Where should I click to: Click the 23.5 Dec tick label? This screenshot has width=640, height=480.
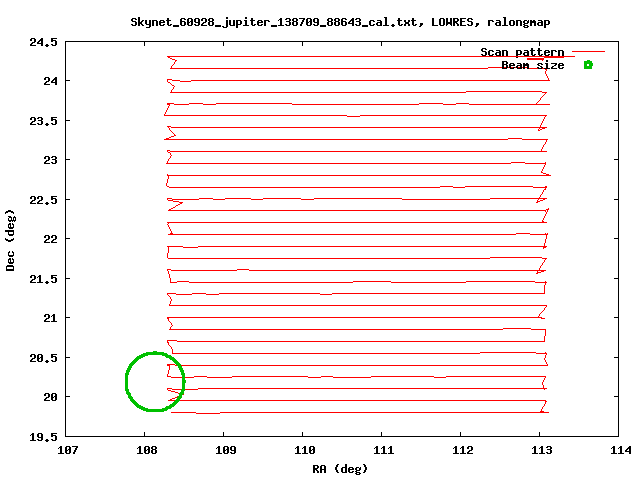coord(43,121)
